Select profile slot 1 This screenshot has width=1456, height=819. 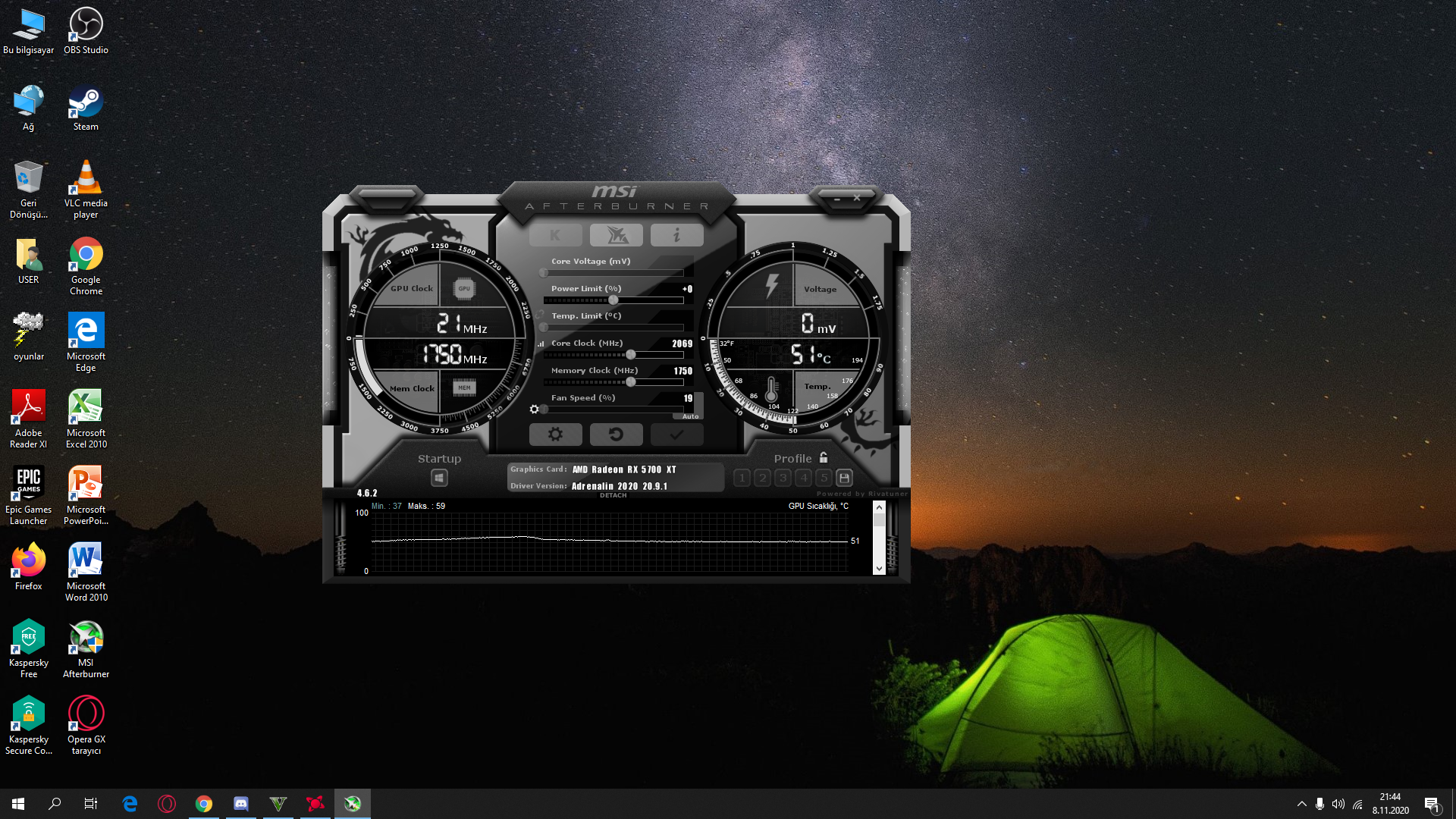(x=742, y=478)
